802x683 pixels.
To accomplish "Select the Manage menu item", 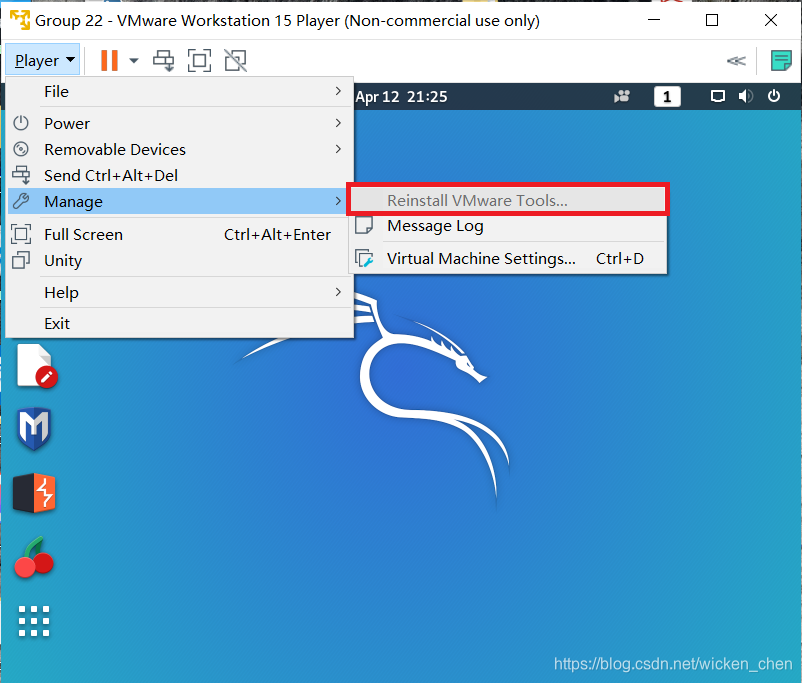I will [180, 201].
